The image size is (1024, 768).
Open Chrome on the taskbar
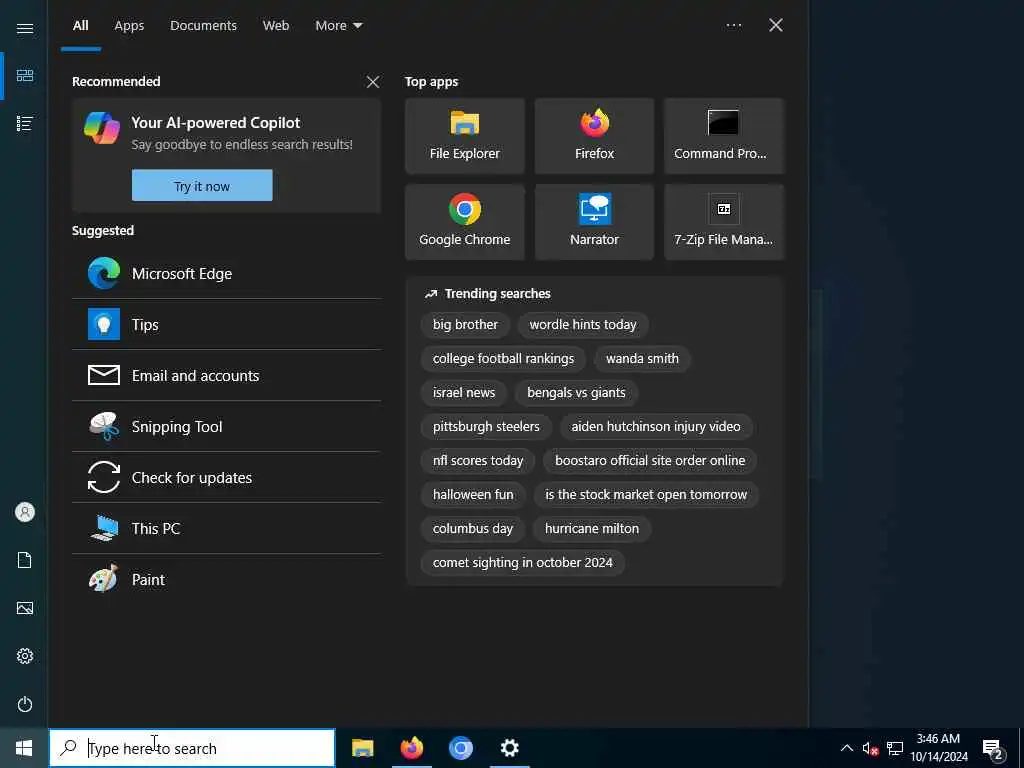point(460,748)
